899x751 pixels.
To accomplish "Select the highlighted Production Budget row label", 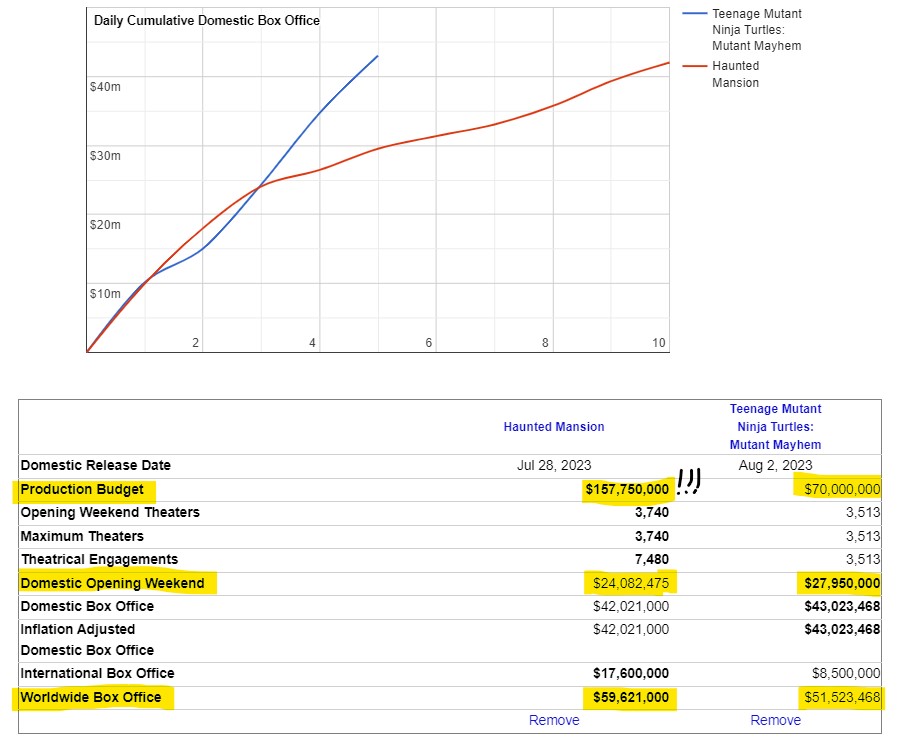I will point(82,490).
